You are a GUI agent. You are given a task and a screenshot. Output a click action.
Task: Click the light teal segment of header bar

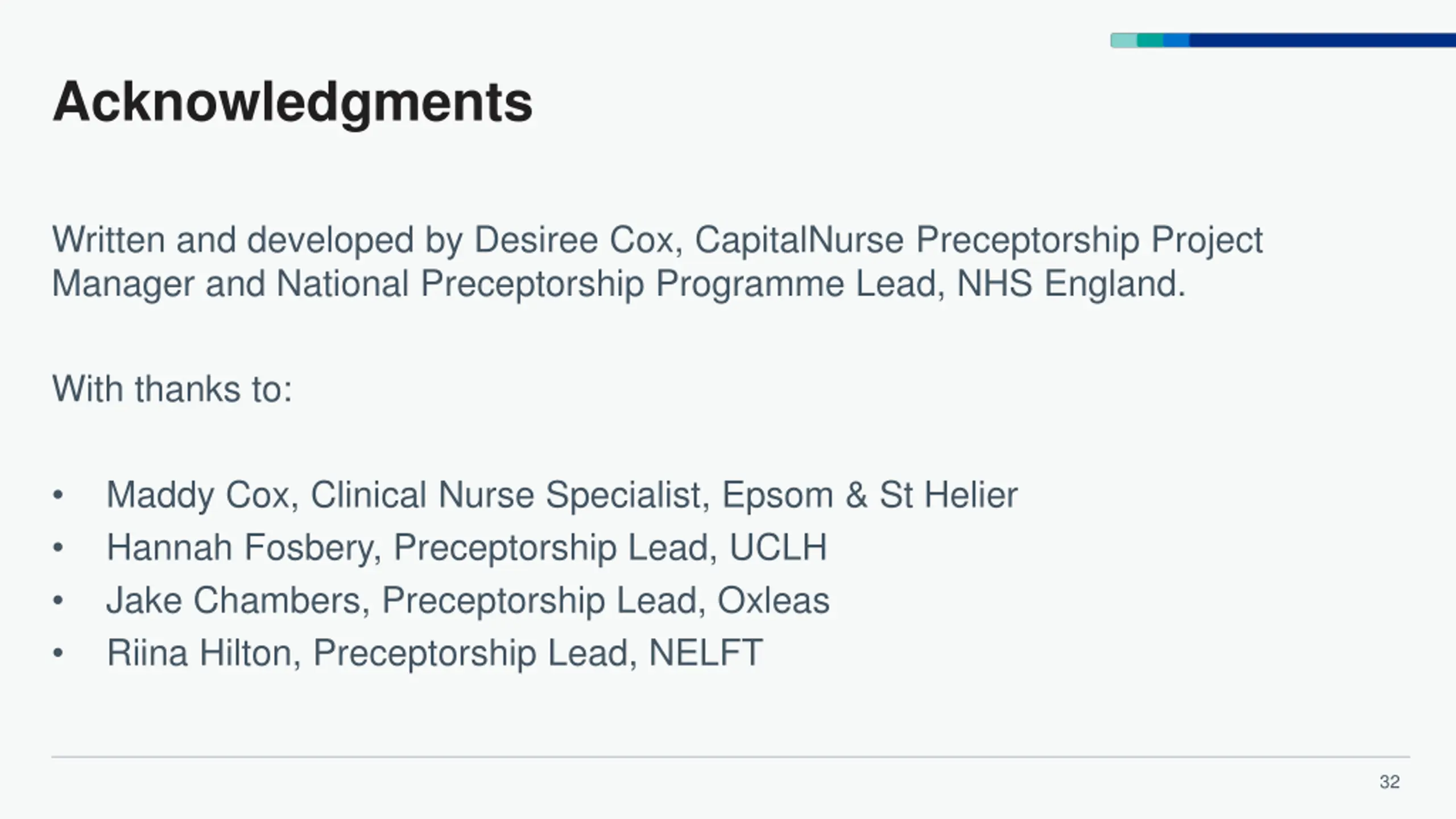click(x=1124, y=40)
